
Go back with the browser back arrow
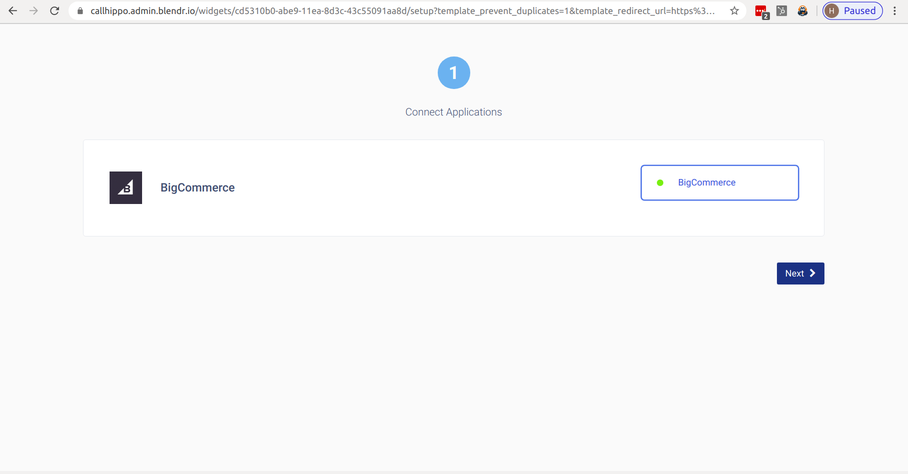(x=13, y=11)
